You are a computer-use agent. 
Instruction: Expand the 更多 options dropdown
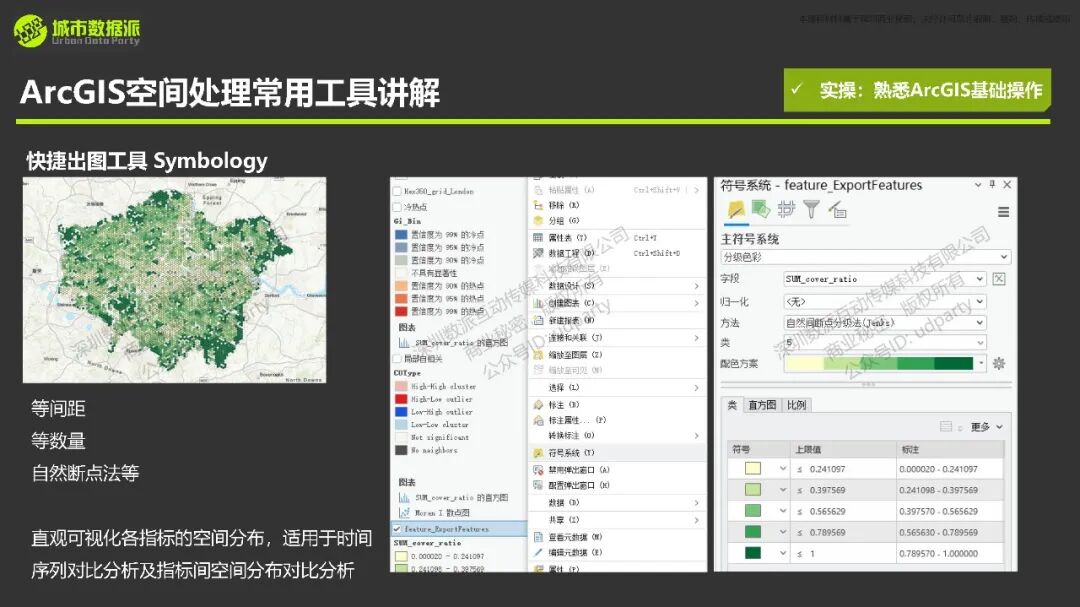tap(987, 427)
